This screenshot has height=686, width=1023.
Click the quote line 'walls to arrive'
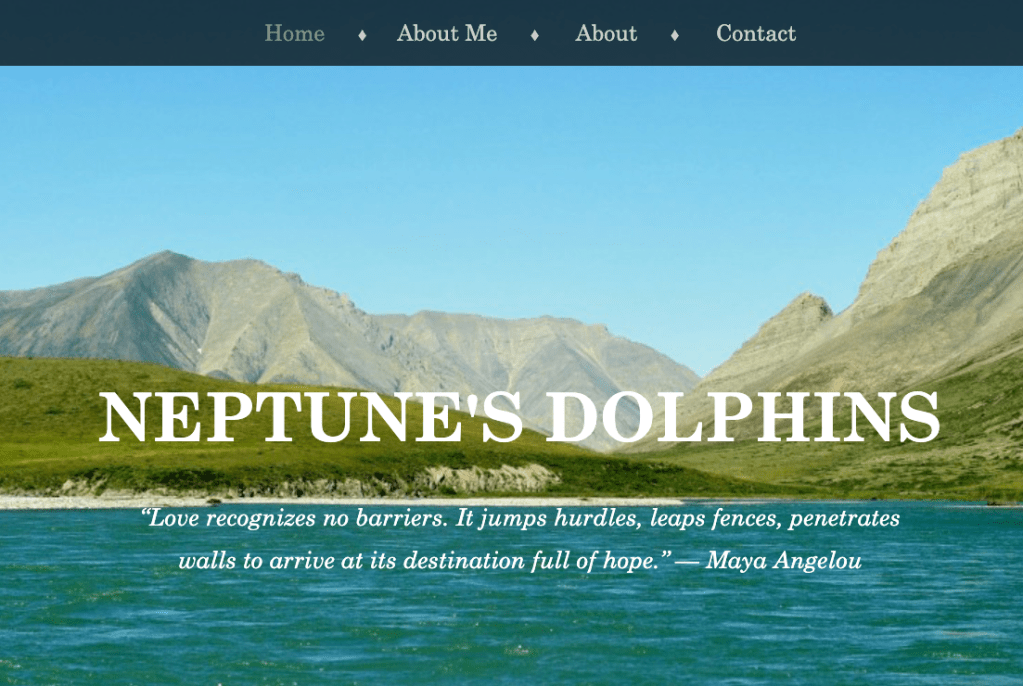(x=425, y=561)
